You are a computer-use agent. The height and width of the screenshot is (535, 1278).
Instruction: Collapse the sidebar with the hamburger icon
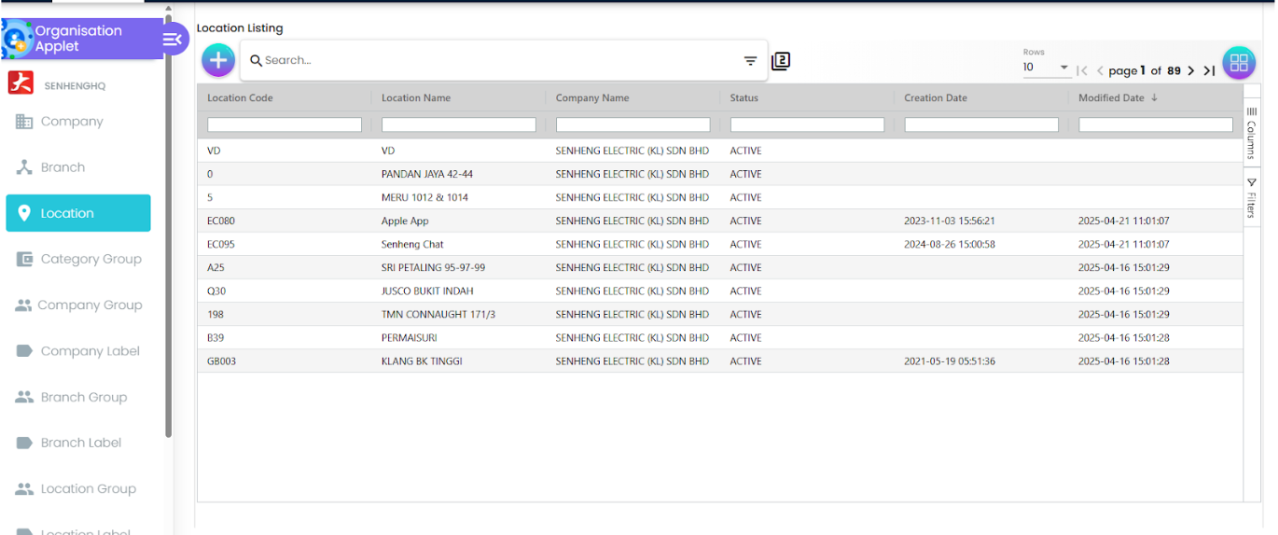[x=172, y=39]
